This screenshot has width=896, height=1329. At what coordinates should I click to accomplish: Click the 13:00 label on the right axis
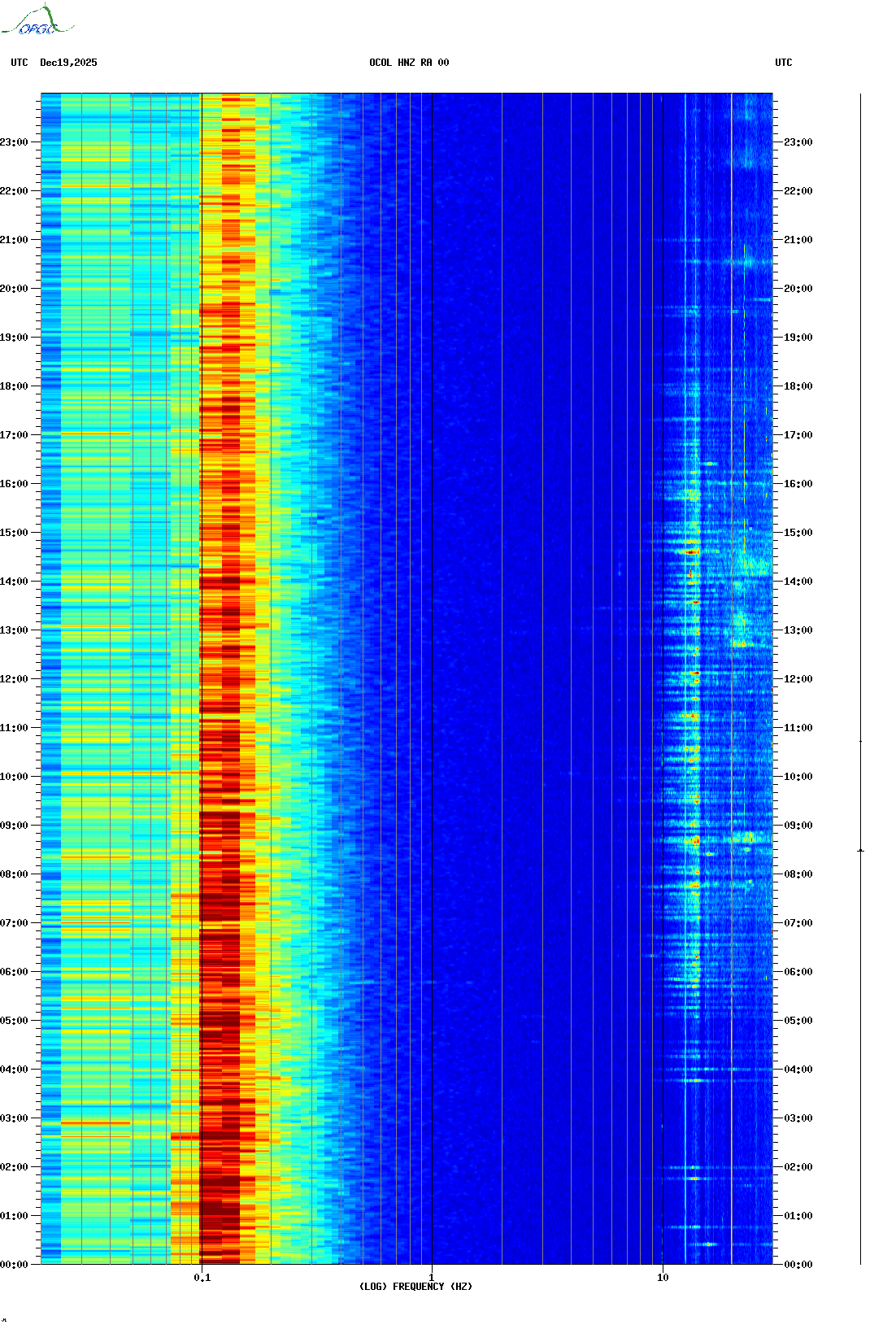(x=798, y=630)
